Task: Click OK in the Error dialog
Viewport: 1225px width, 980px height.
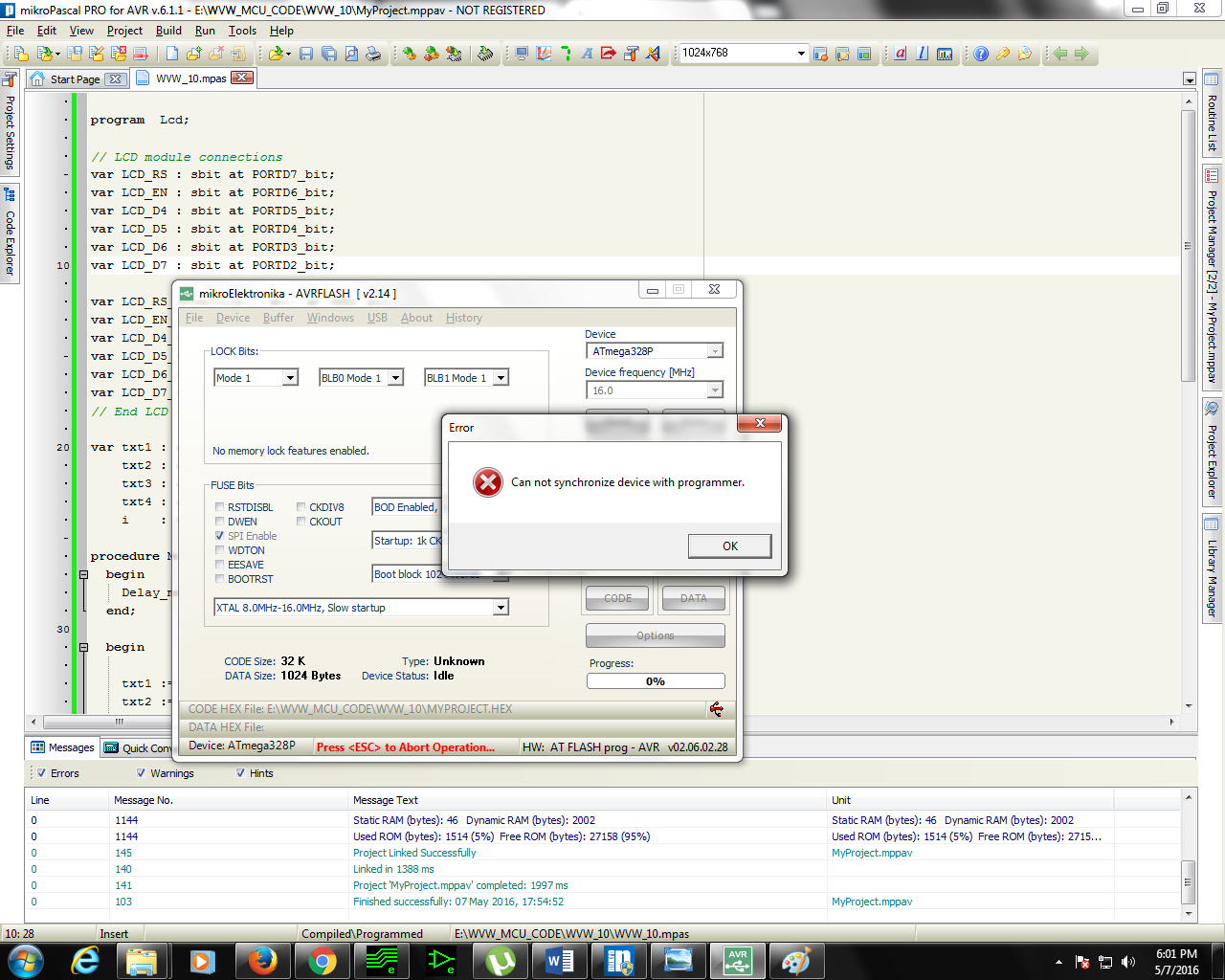Action: [729, 546]
